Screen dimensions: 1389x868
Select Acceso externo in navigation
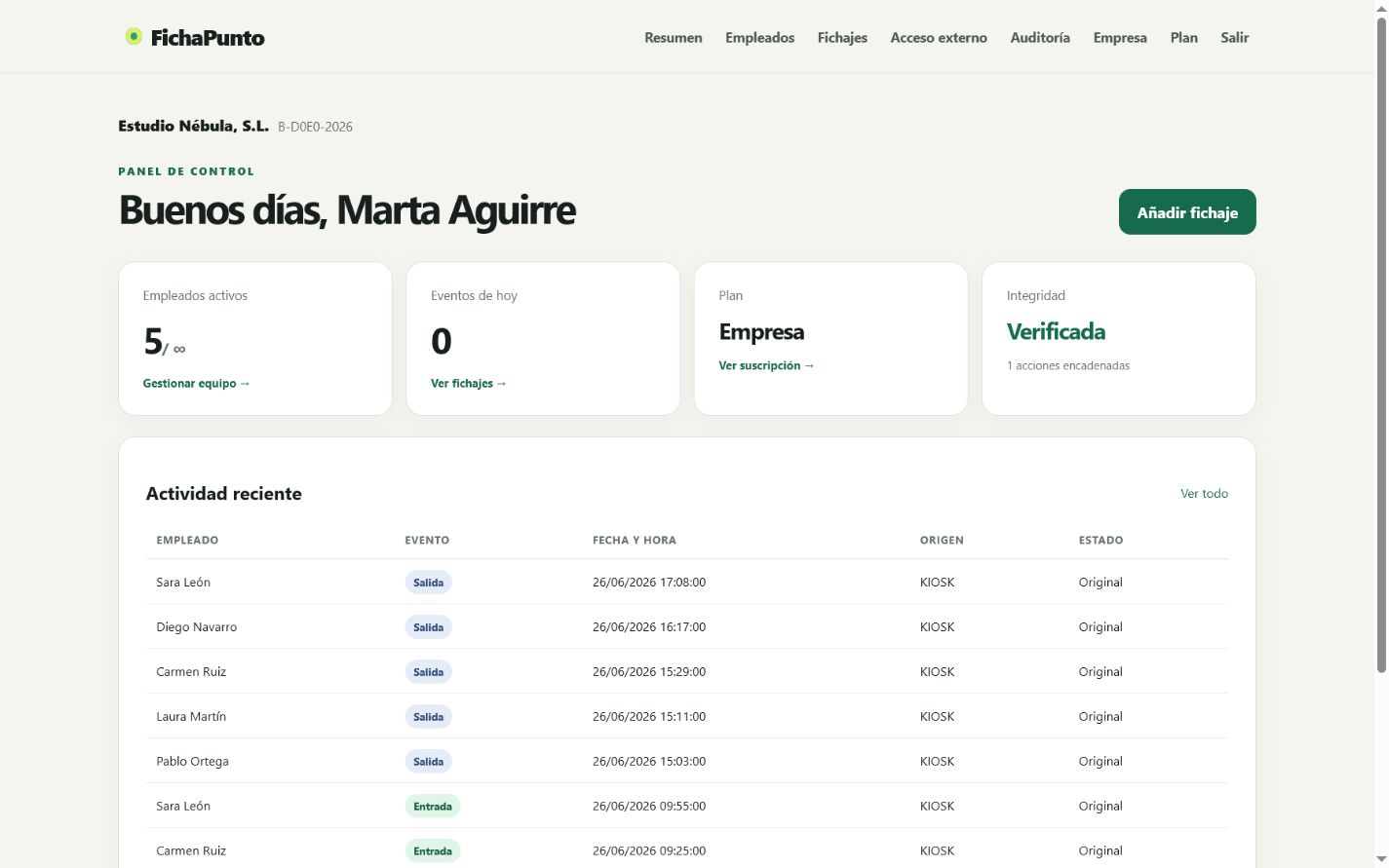[939, 38]
